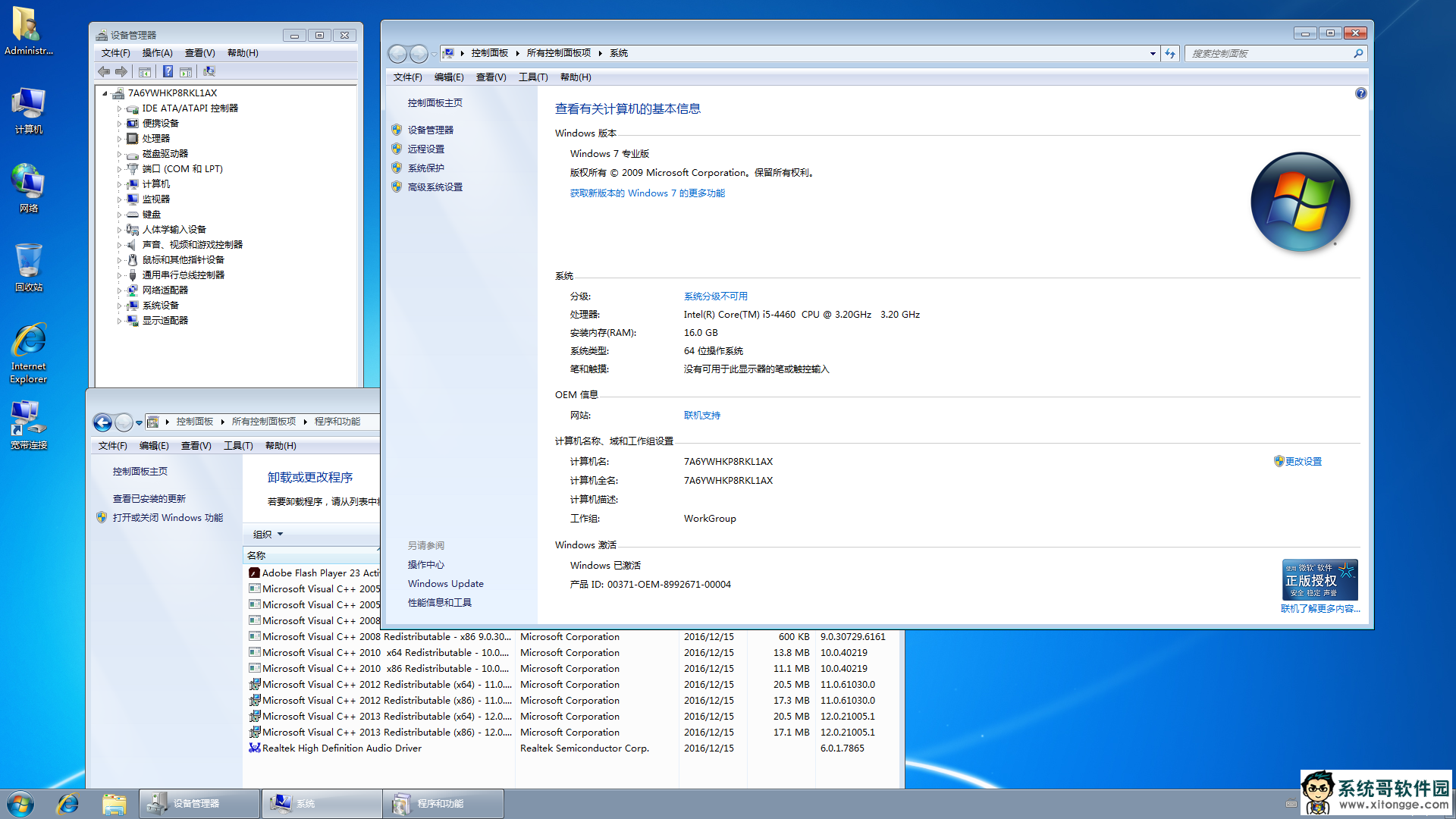Viewport: 1456px width, 819px height.
Task: Select the Adobe Flash Player 23 entry
Action: (312, 573)
